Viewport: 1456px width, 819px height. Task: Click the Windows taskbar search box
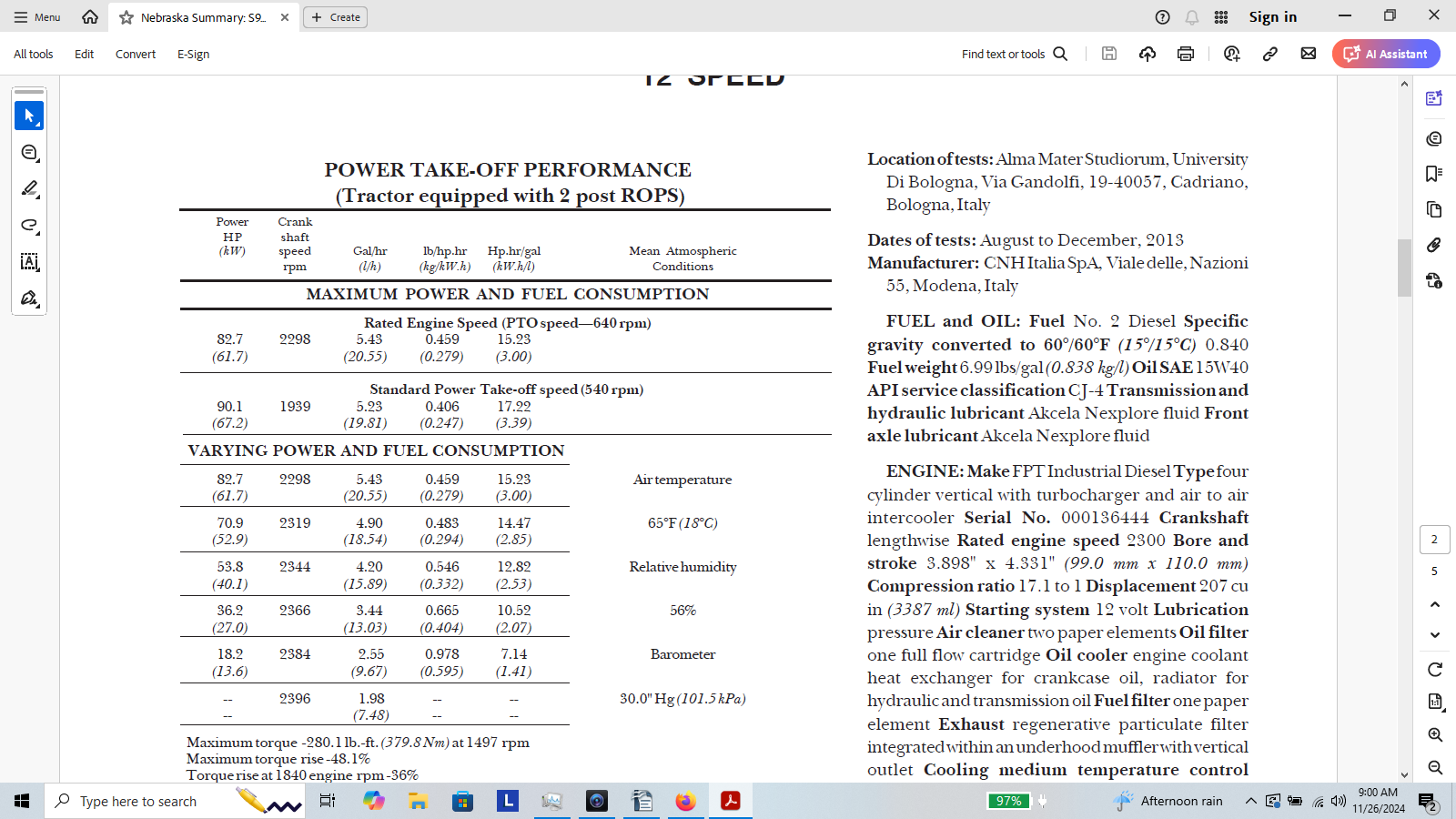coord(173,801)
